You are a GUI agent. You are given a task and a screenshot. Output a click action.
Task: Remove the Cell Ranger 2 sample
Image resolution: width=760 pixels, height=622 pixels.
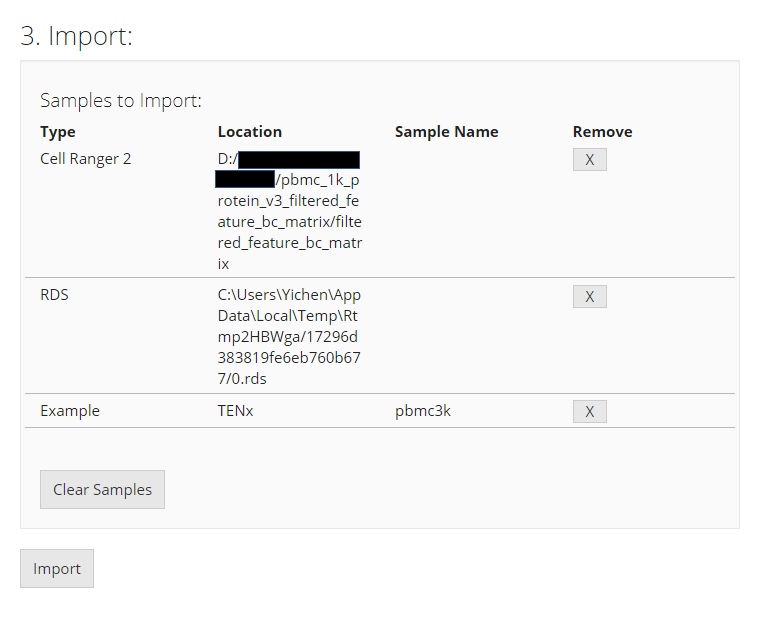[x=589, y=160]
